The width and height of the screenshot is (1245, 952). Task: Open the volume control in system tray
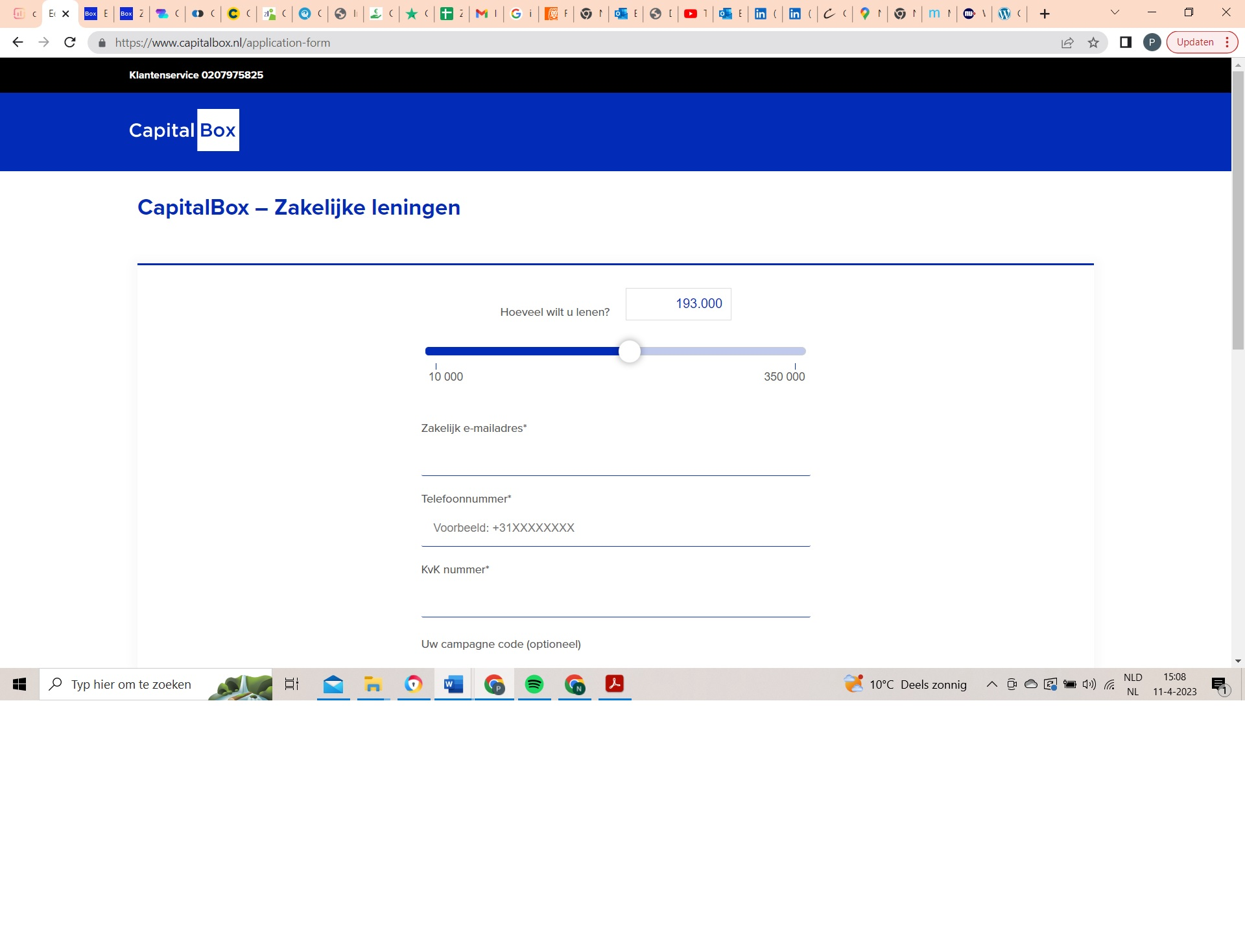pyautogui.click(x=1089, y=684)
